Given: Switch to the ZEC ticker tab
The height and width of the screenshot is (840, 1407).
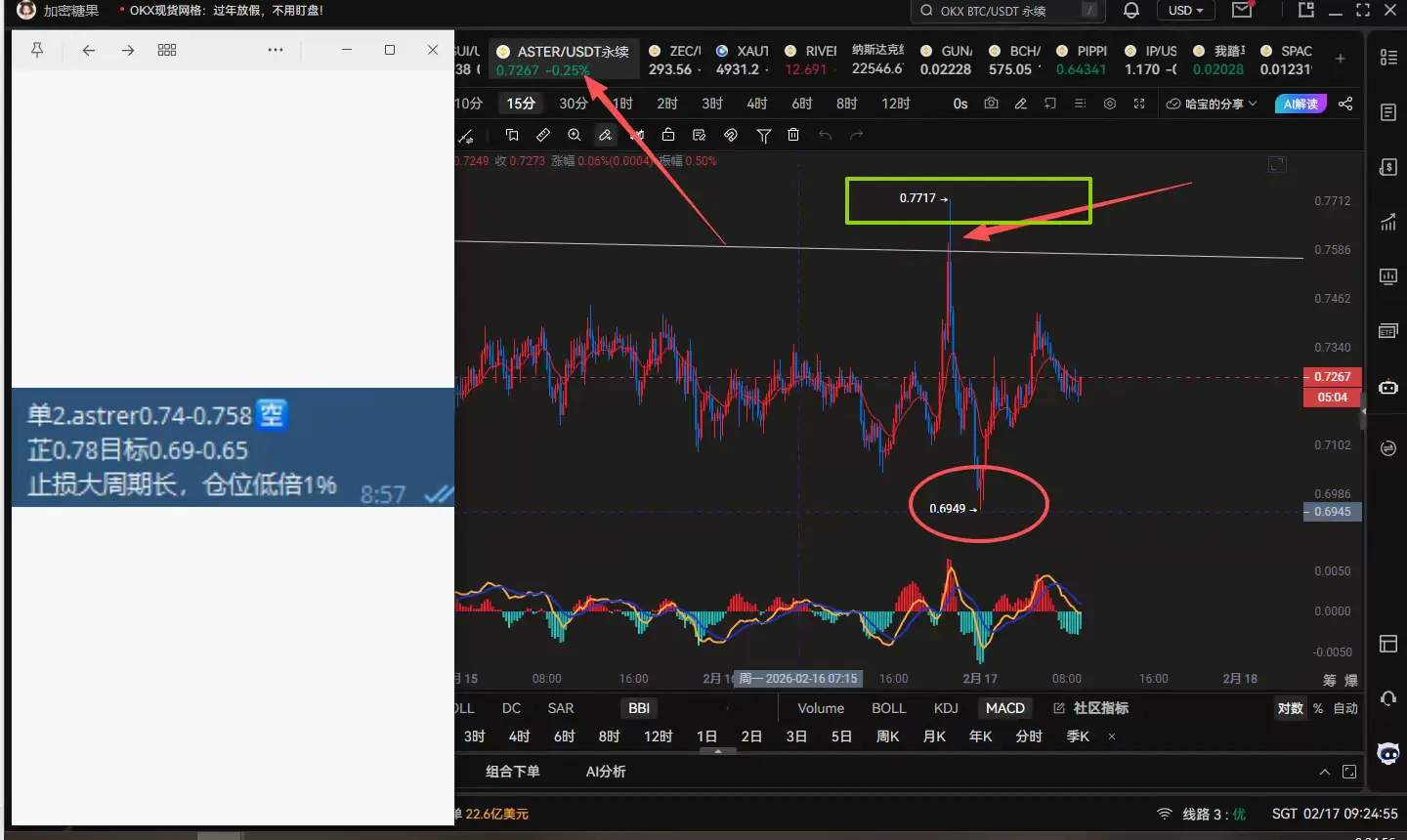Looking at the screenshot, I should coord(675,60).
